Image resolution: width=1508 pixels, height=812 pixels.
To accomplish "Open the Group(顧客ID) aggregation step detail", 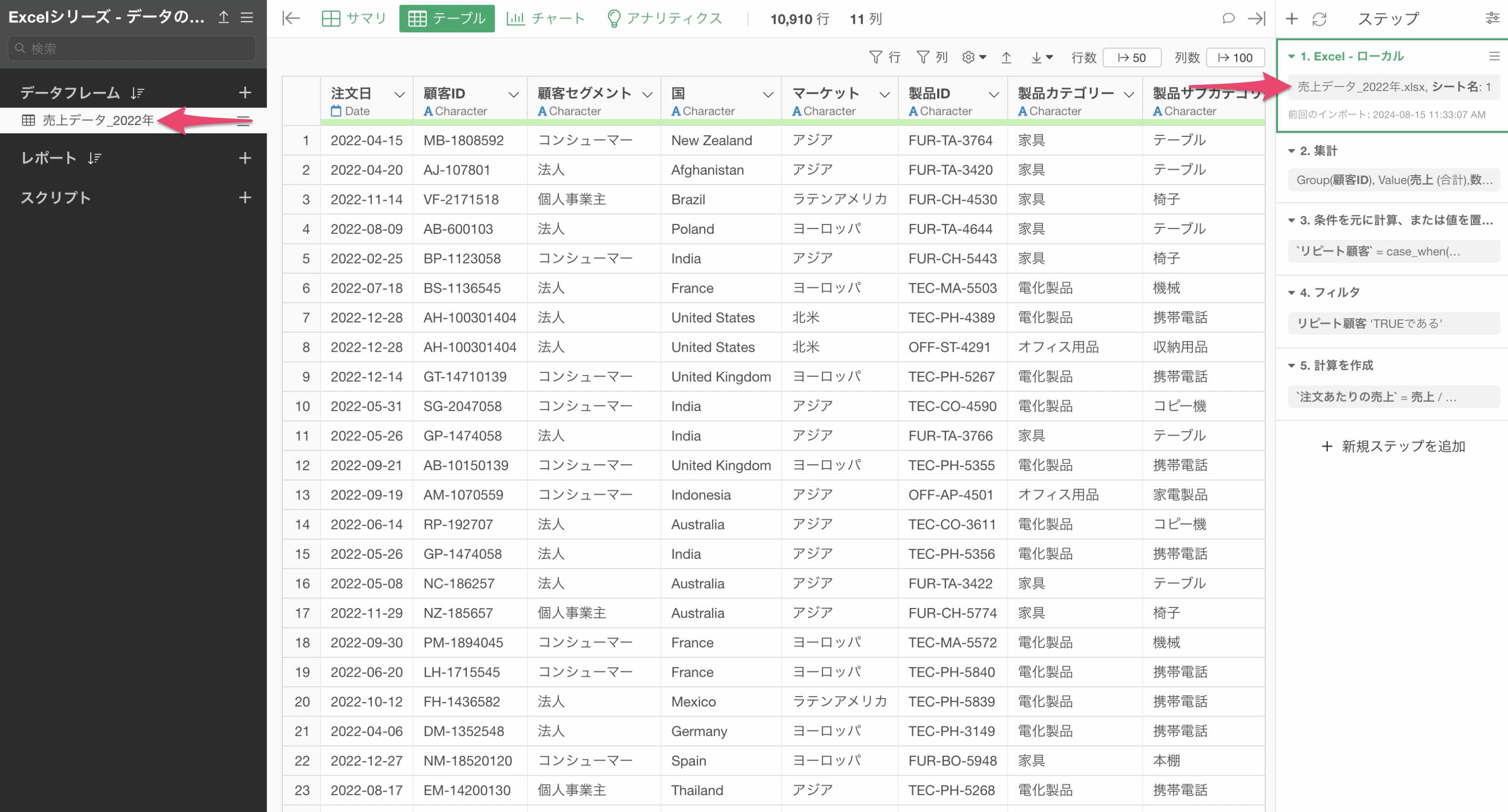I will click(x=1393, y=180).
